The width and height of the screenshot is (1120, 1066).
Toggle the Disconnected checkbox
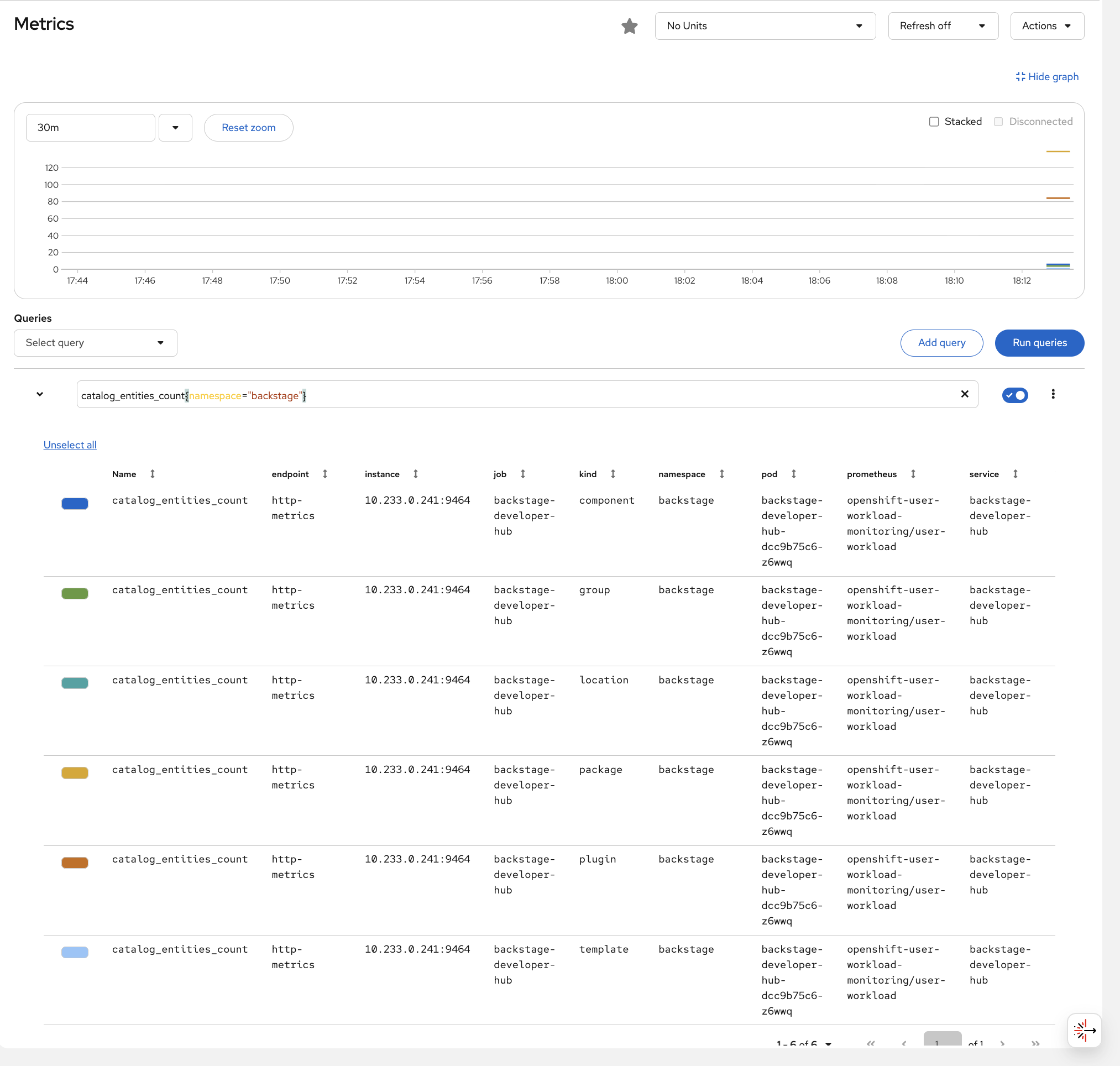(998, 122)
